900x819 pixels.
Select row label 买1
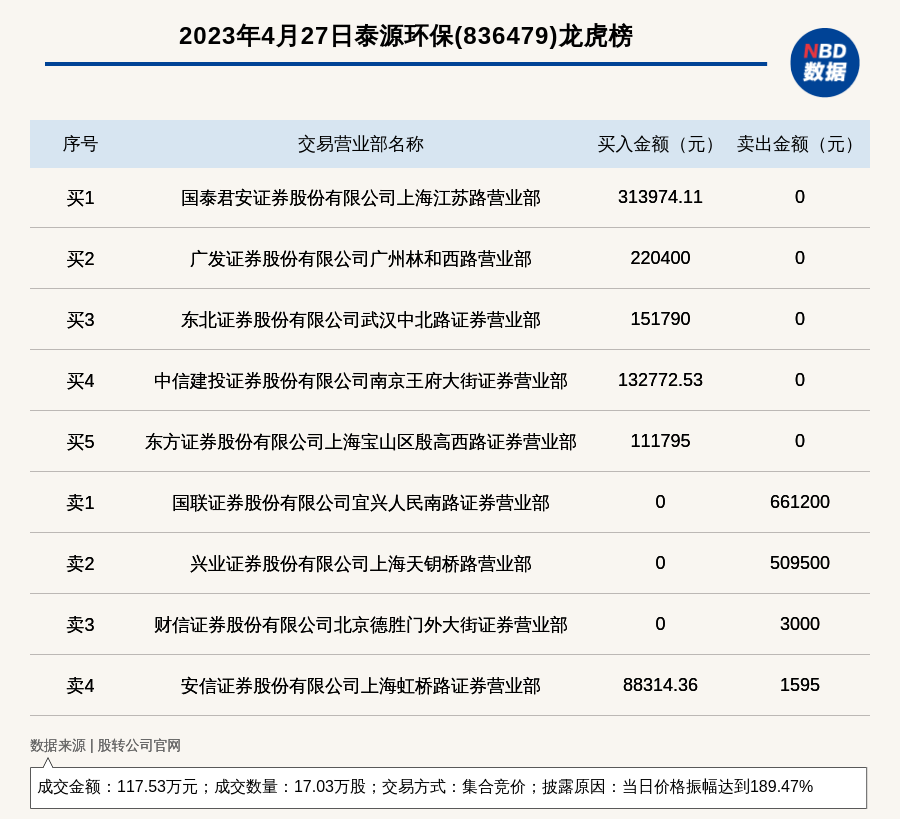click(80, 198)
